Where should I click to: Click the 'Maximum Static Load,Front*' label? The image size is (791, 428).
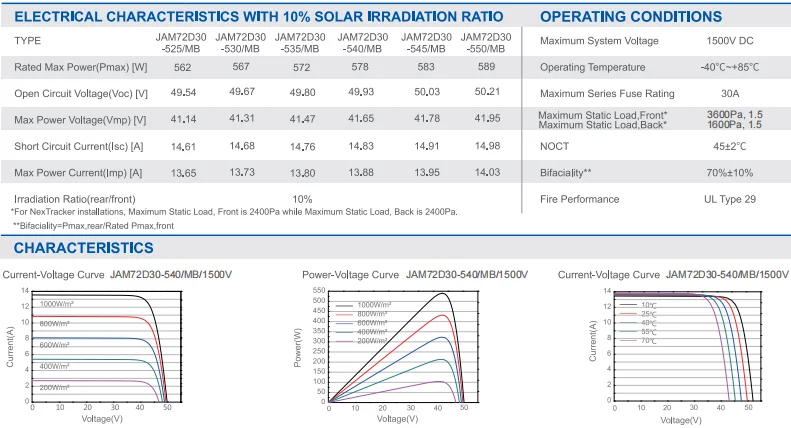(603, 115)
